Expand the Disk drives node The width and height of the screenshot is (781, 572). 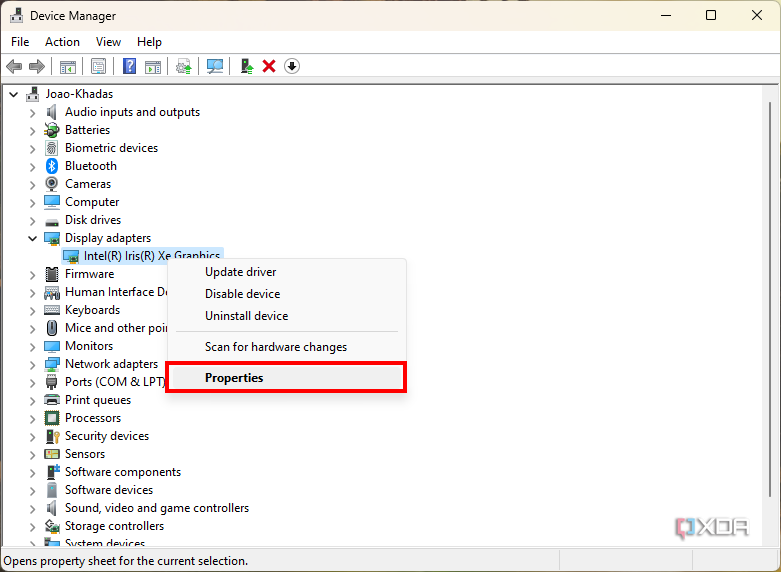coord(33,220)
